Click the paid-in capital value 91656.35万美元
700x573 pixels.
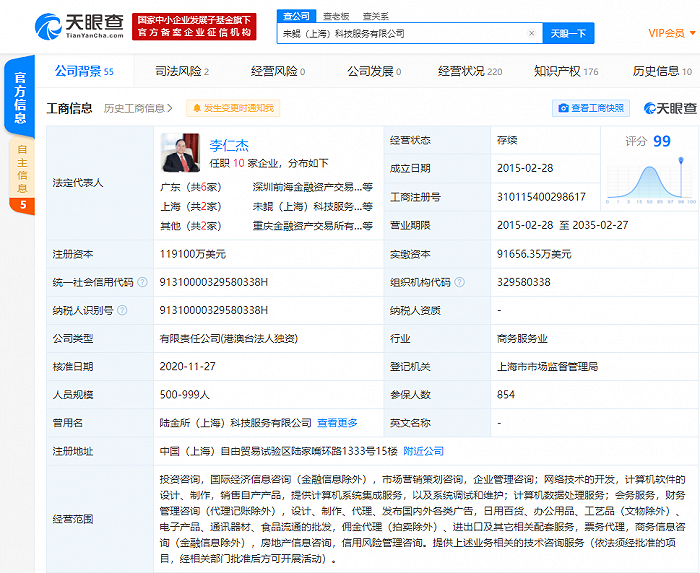click(x=534, y=254)
